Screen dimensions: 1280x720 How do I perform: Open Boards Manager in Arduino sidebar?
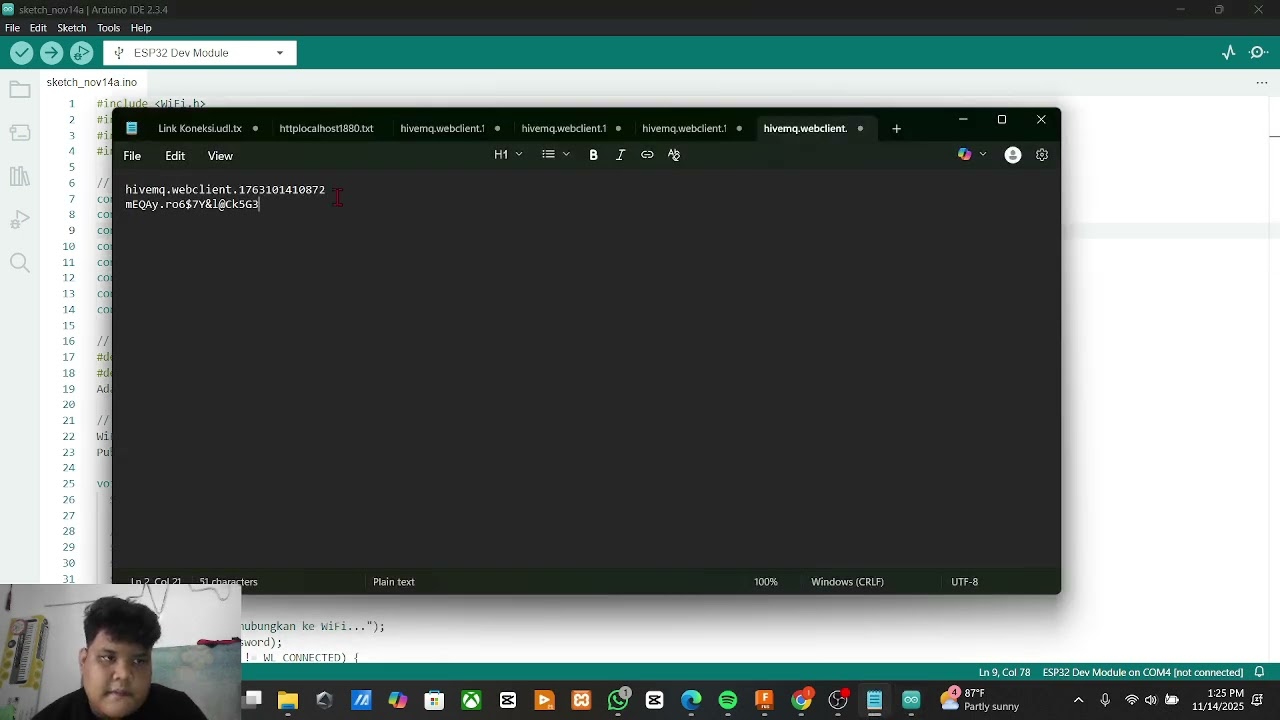(x=19, y=133)
